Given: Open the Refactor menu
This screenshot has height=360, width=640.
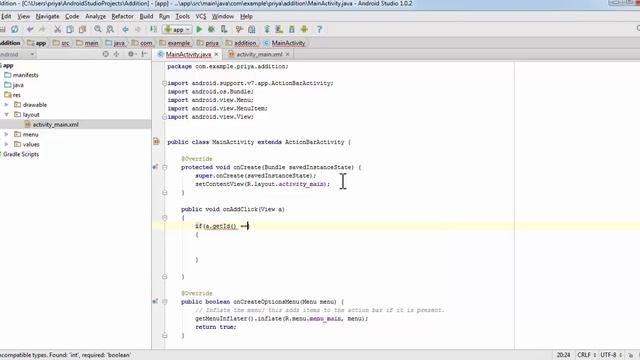Looking at the screenshot, I should tap(122, 16).
